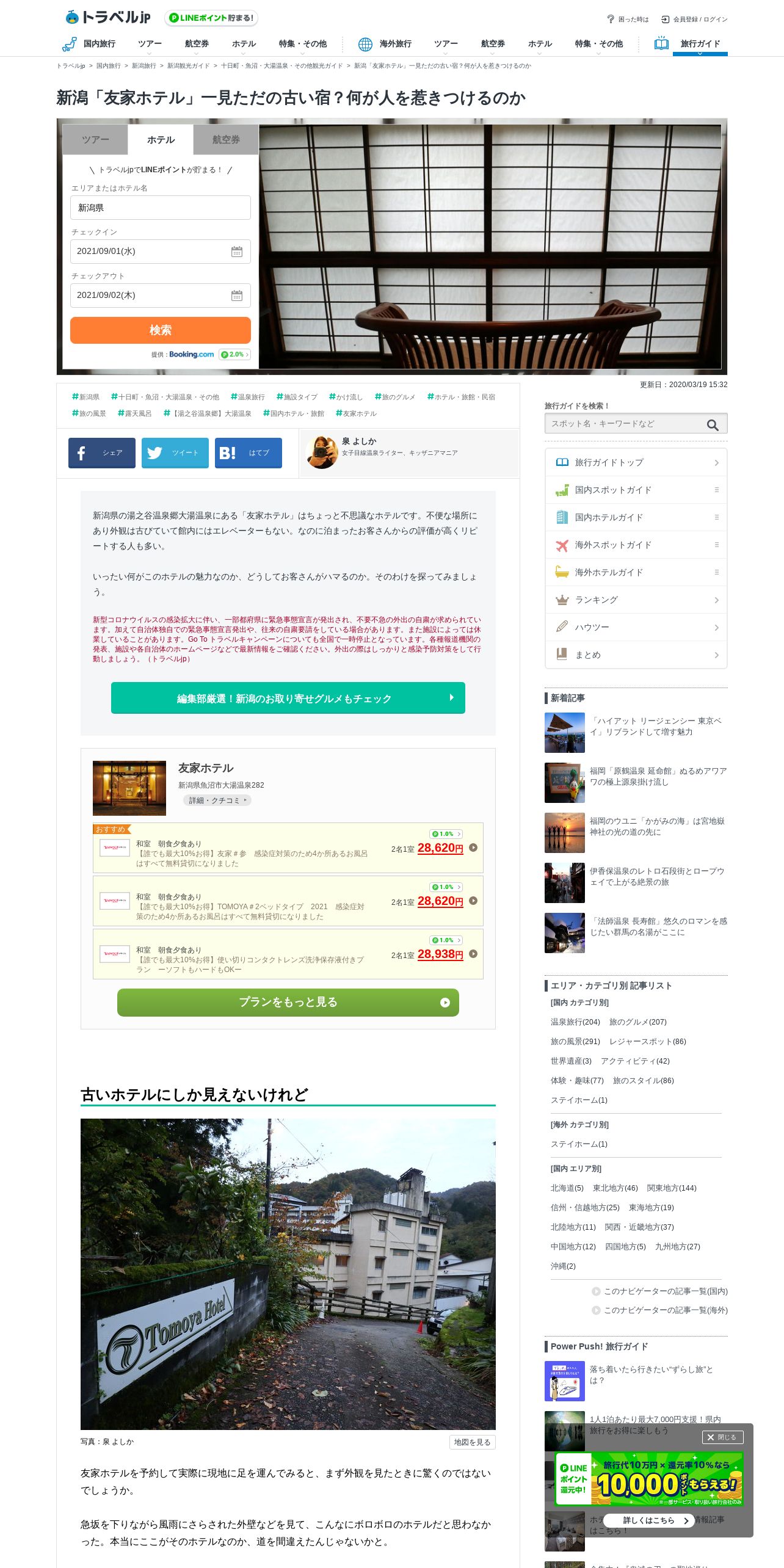Open the 旅行ガイド header tab
The height and width of the screenshot is (1568, 784).
point(700,44)
